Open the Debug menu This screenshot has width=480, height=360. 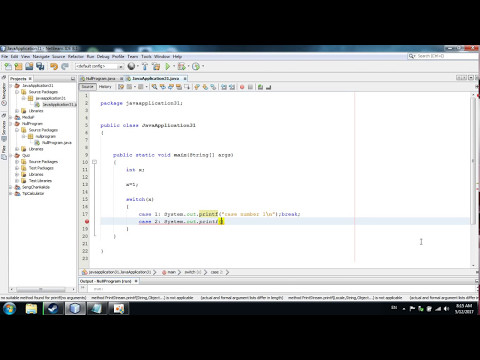(x=103, y=57)
